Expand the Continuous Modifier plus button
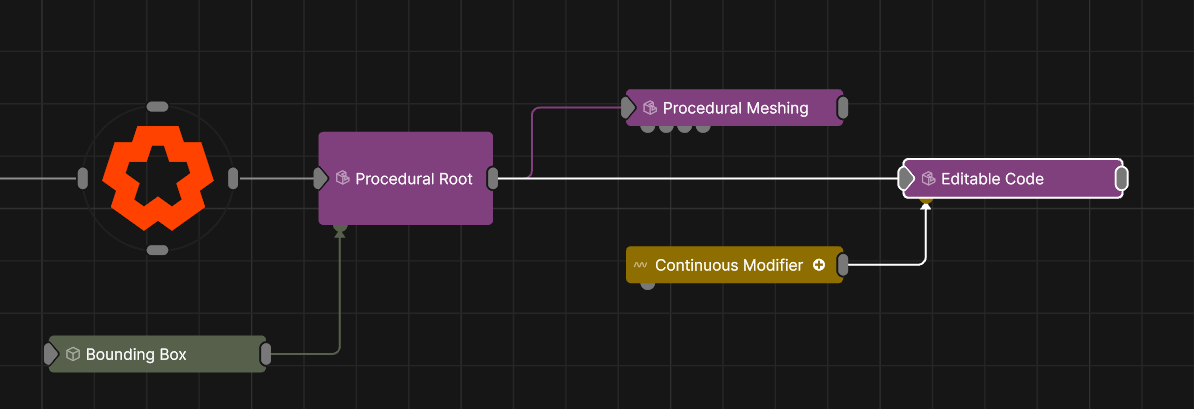Screen dimensions: 1194x409 pos(819,265)
